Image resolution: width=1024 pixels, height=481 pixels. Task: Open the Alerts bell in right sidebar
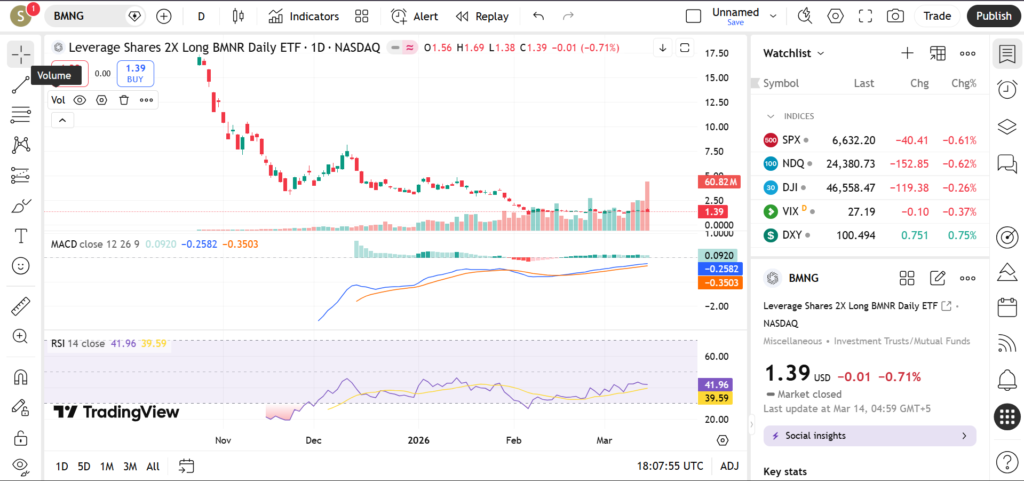coord(1007,379)
